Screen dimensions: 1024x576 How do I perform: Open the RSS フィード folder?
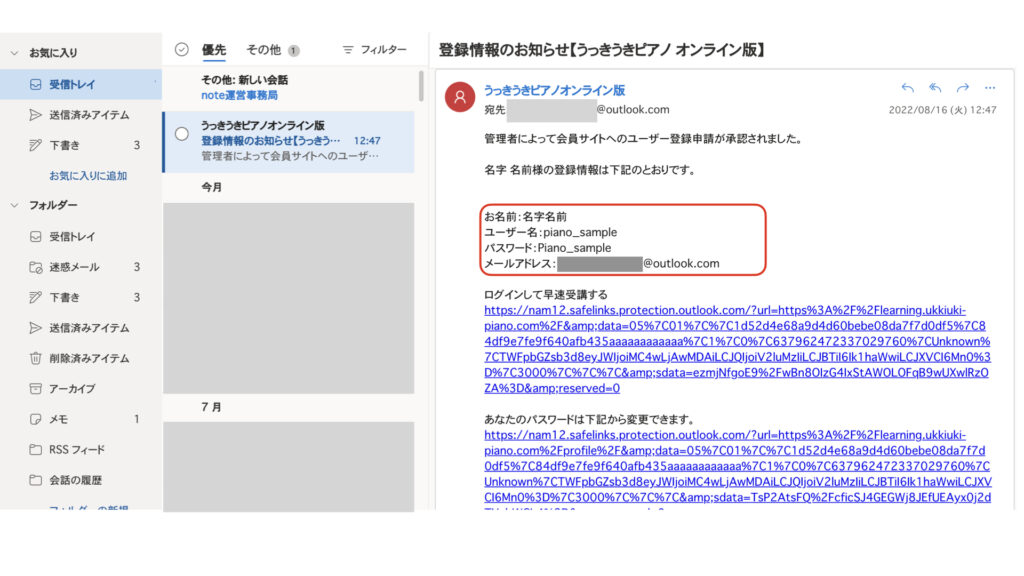[76, 449]
